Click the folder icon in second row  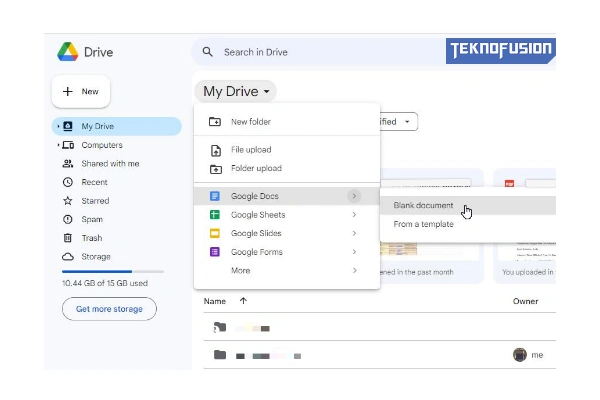coord(220,355)
